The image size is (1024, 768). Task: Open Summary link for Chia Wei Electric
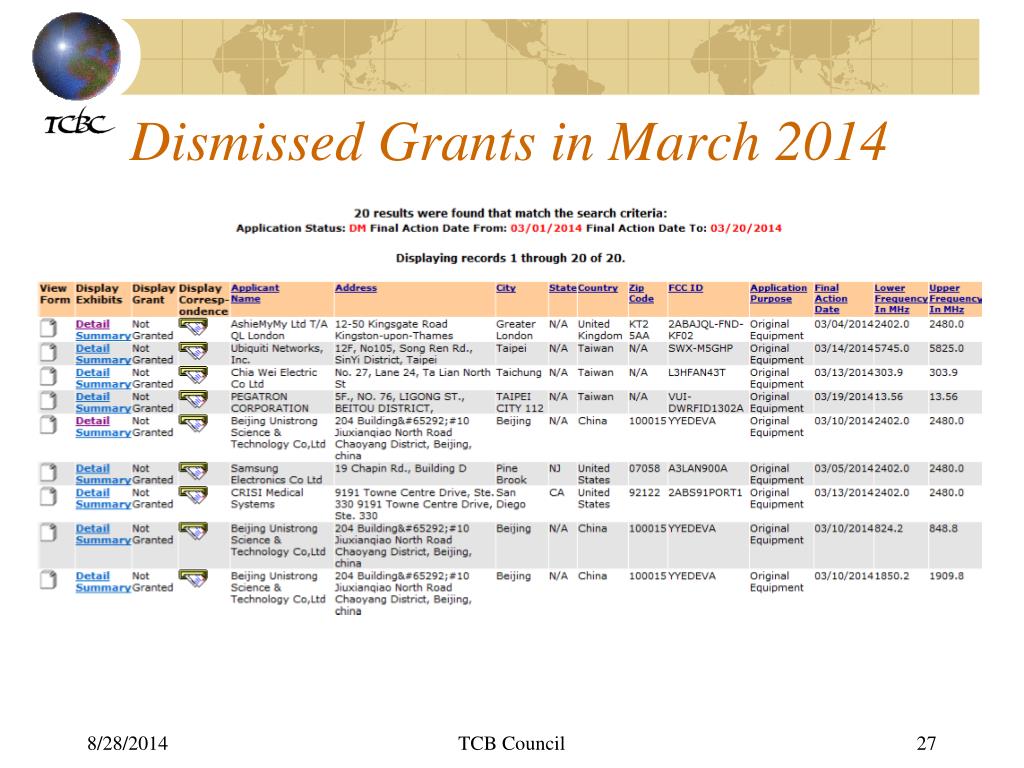click(x=103, y=384)
